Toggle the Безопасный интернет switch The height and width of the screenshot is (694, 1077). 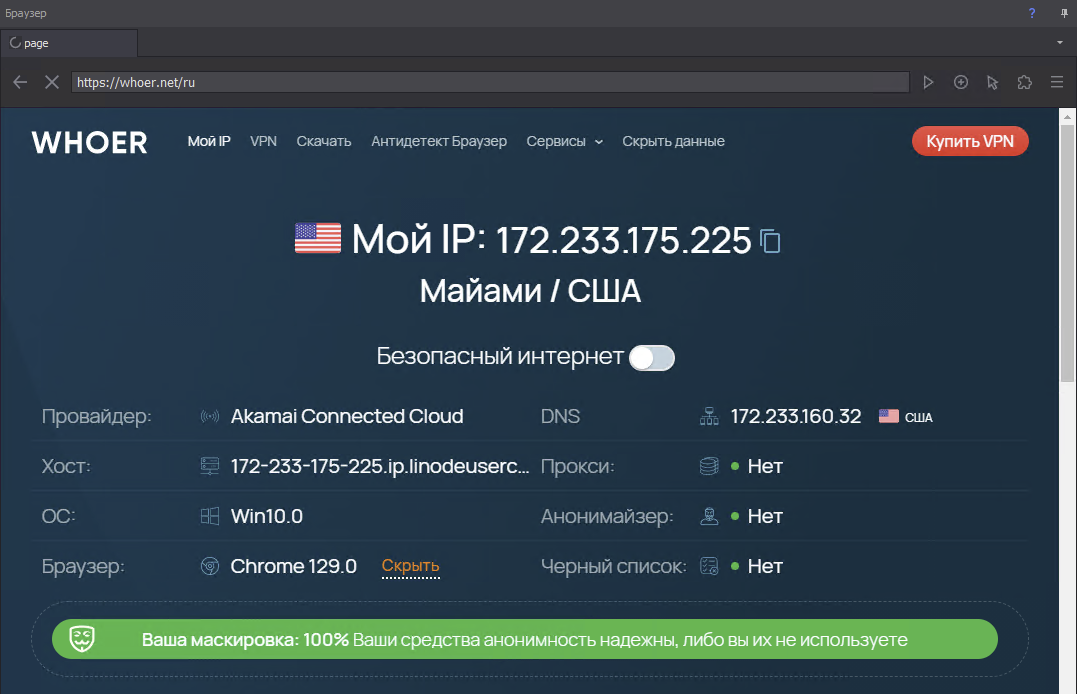(x=652, y=357)
